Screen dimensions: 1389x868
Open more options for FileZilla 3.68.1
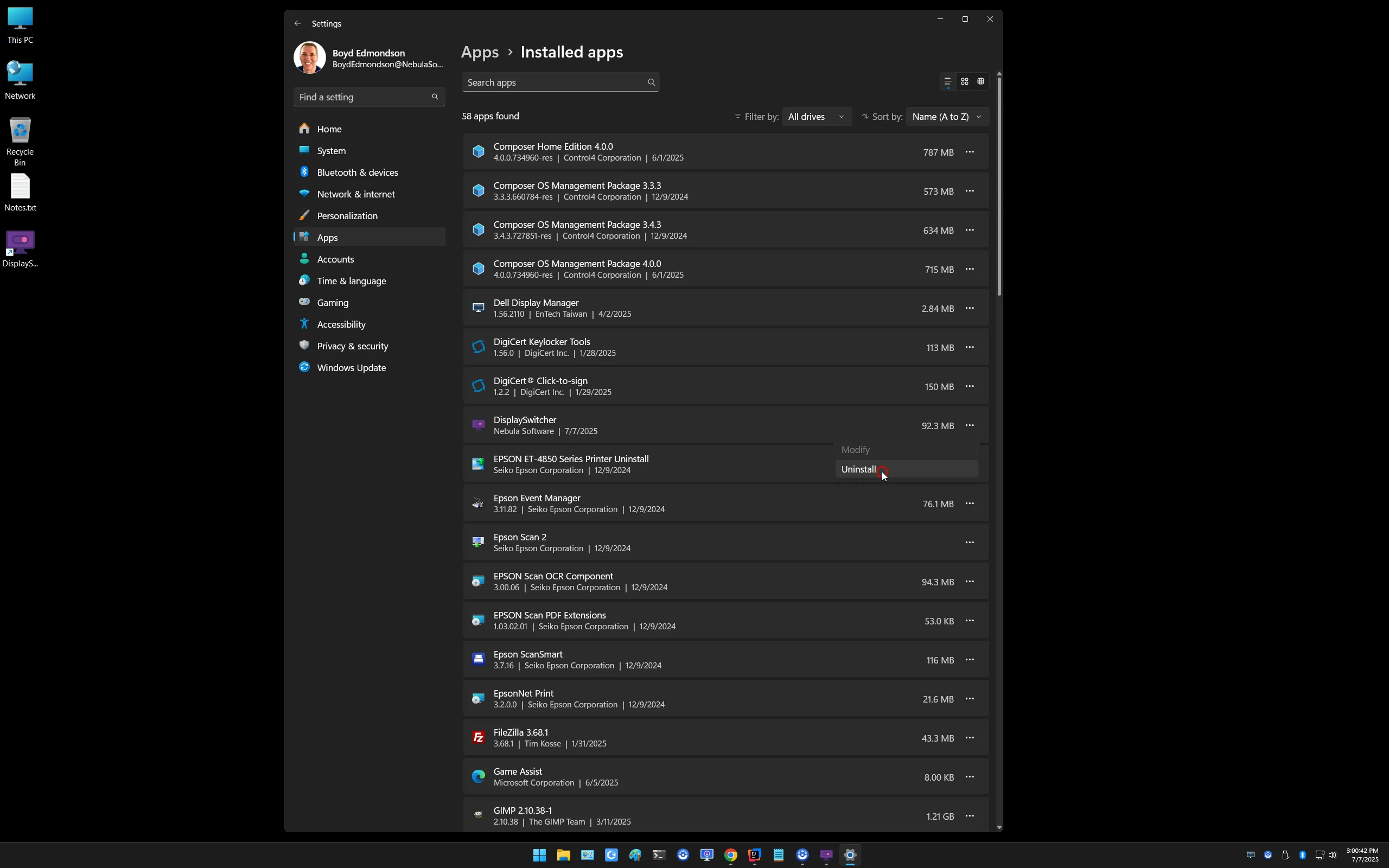click(x=970, y=738)
